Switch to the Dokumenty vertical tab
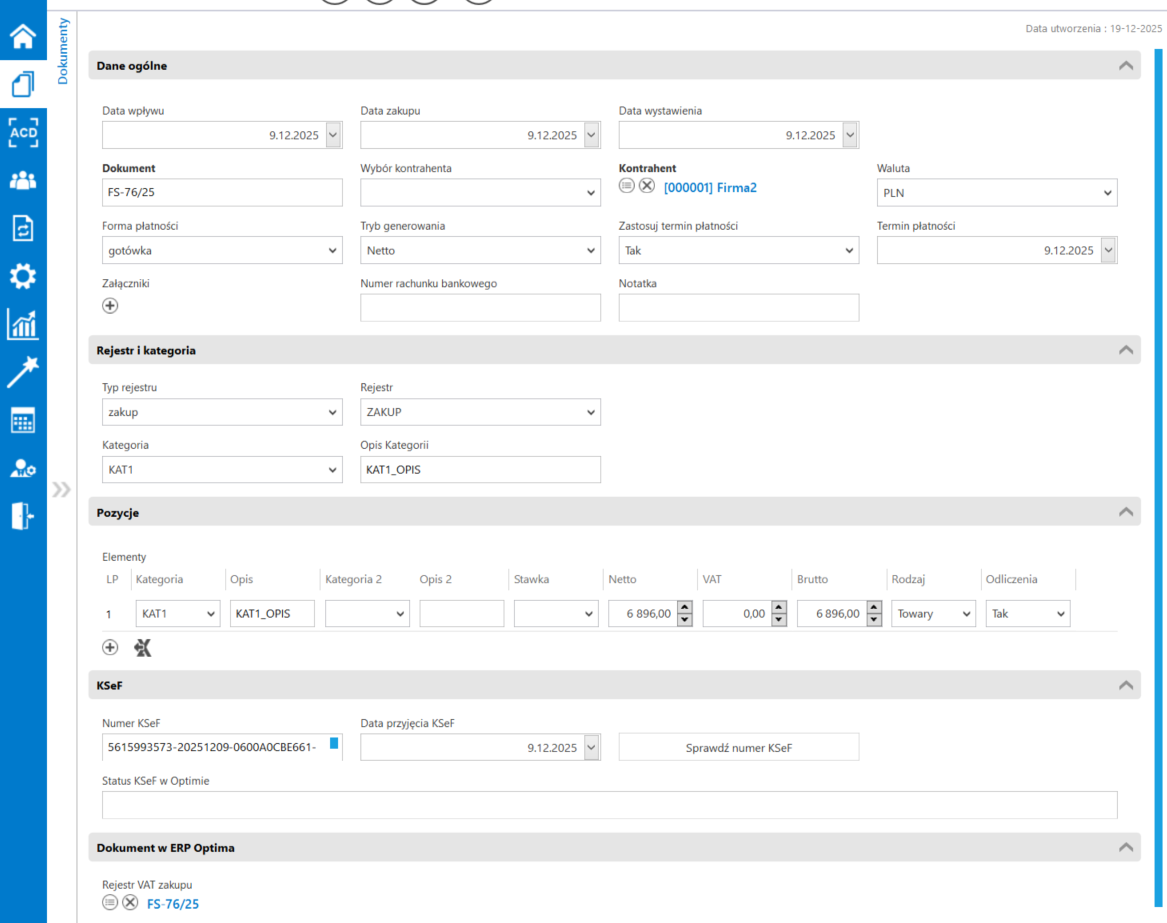This screenshot has width=1167, height=923. click(x=63, y=50)
